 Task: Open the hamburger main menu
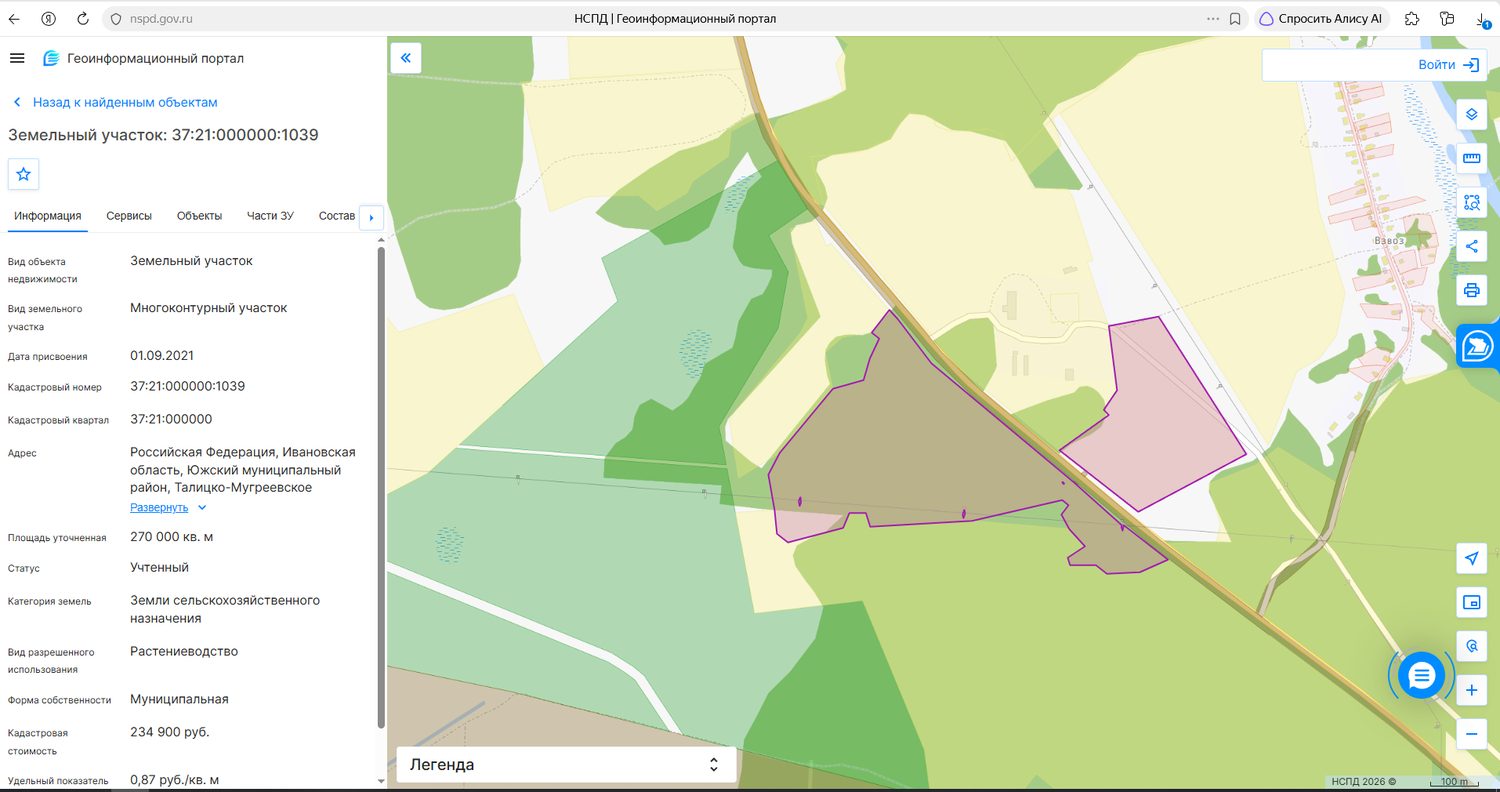point(16,58)
